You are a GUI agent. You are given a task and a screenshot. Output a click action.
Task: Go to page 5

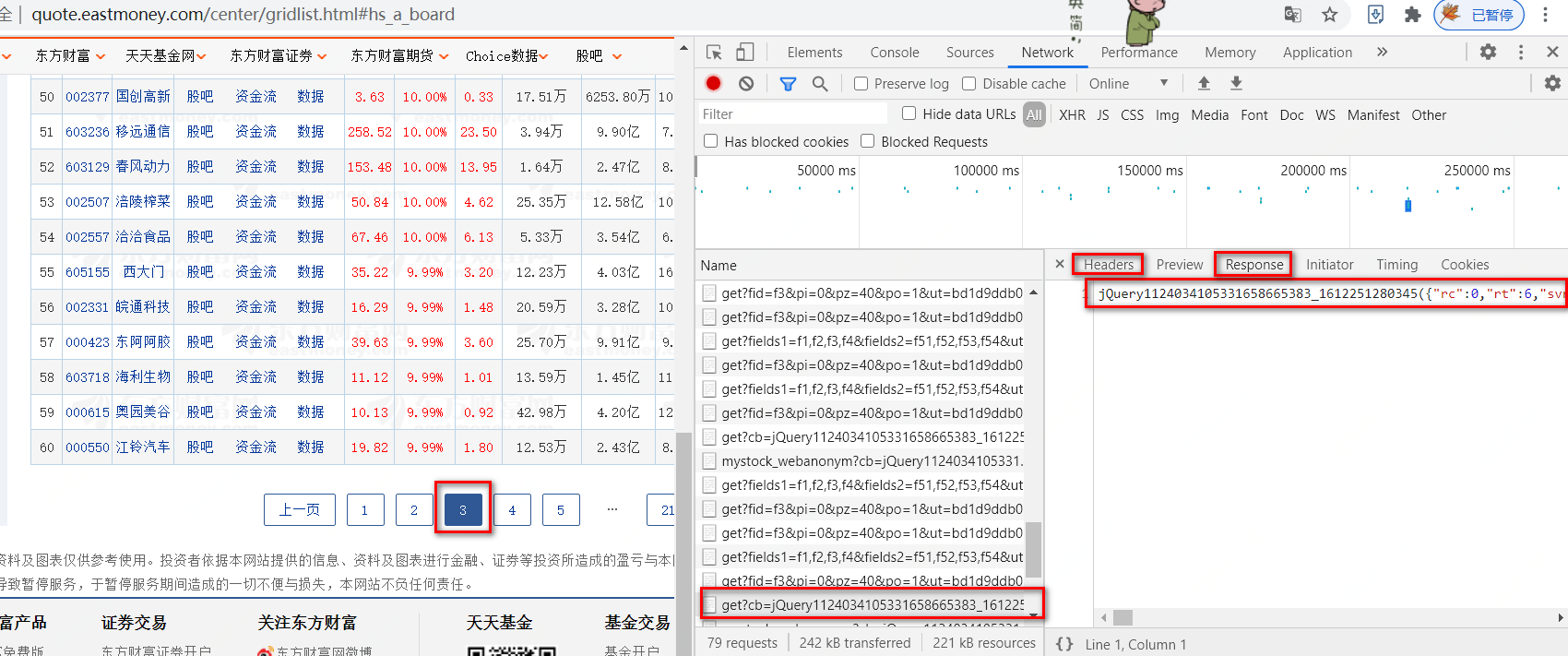coord(561,509)
